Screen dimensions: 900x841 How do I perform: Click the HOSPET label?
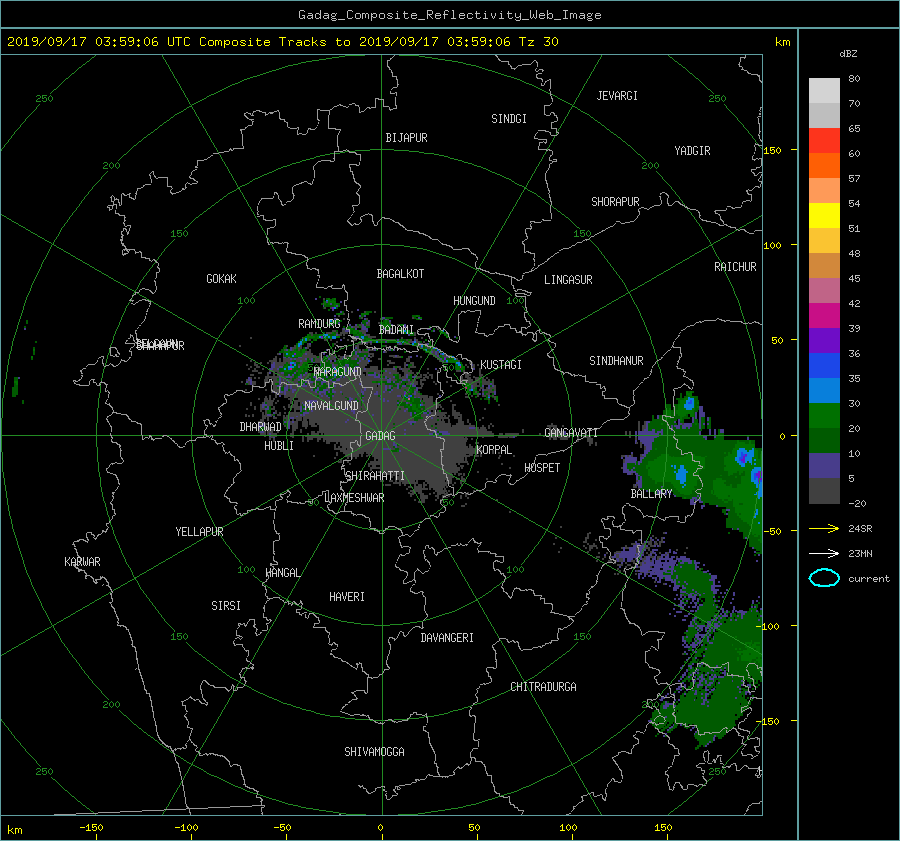542,468
